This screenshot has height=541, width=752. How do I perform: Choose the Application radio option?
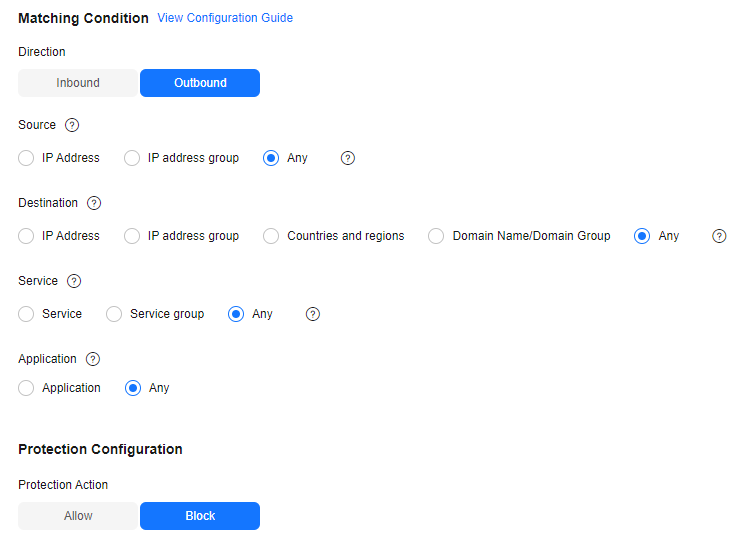[27, 388]
